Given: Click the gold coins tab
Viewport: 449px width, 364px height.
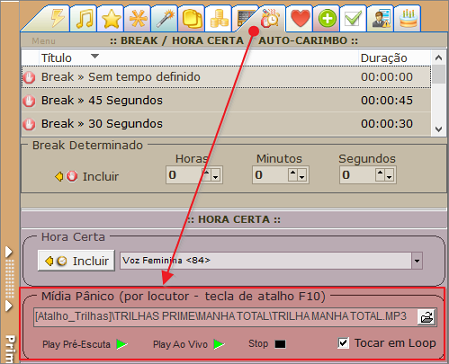Looking at the screenshot, I should 219,18.
